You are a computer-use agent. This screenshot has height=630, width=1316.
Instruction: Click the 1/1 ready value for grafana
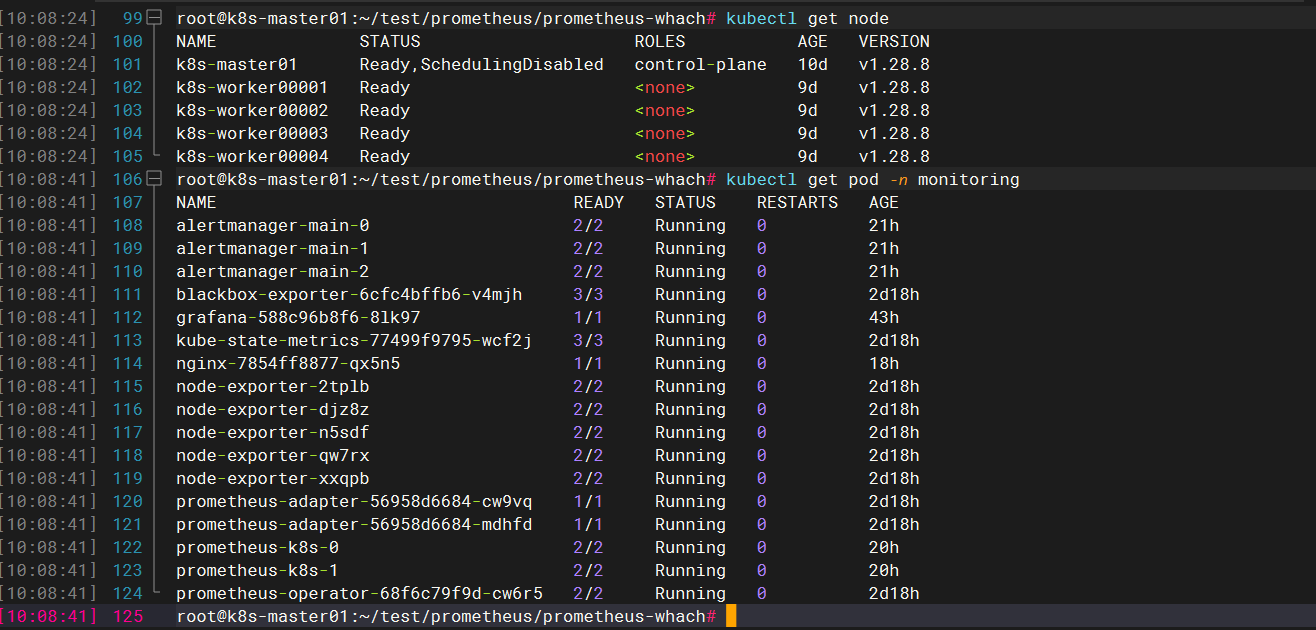click(588, 317)
